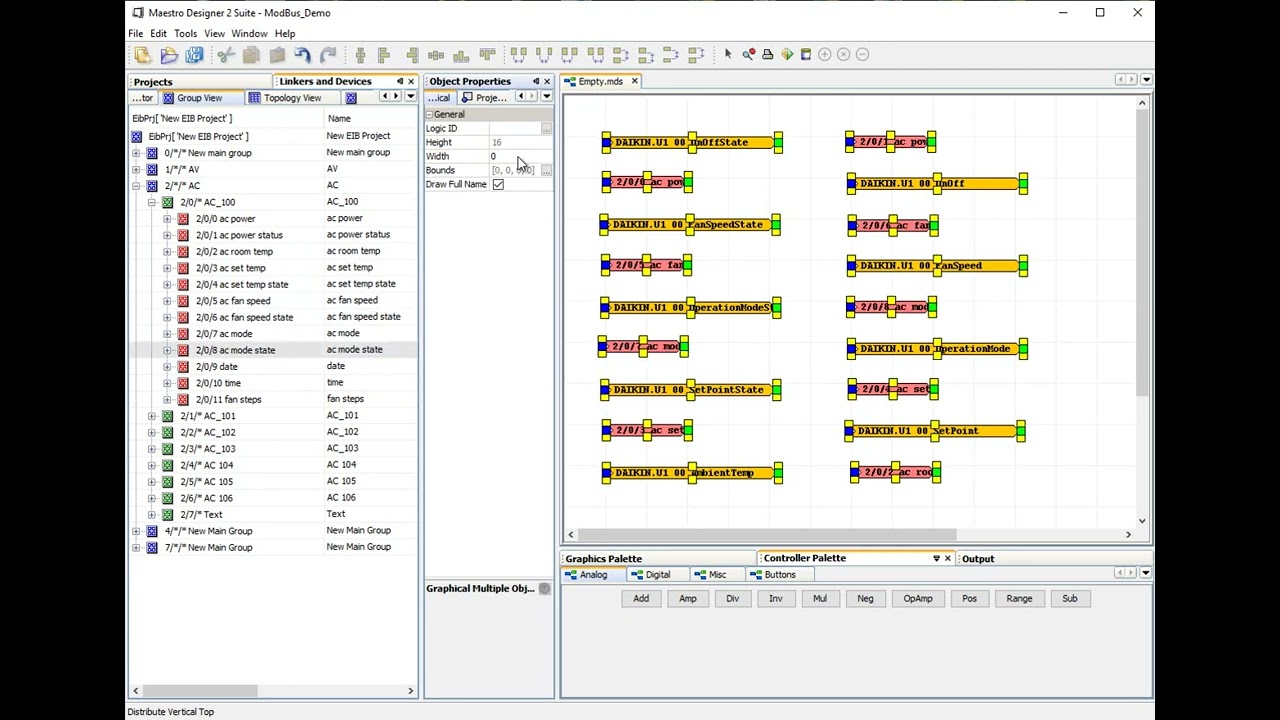
Task: Click Bounds ellipsis browse button
Action: click(x=546, y=170)
